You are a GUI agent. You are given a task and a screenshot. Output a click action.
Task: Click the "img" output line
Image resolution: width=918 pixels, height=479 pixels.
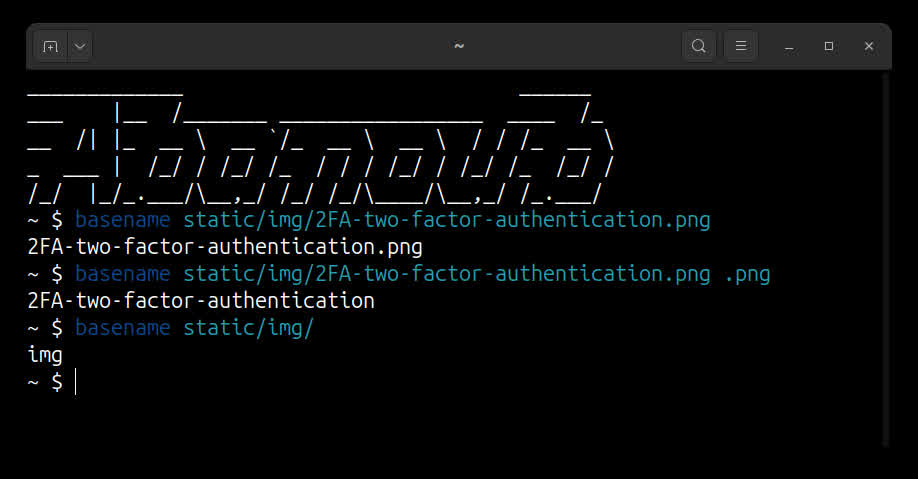[x=45, y=354]
